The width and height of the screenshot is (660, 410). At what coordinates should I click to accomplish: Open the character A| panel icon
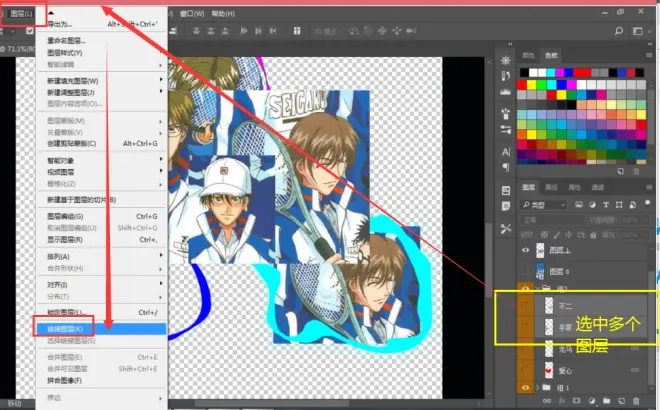click(x=506, y=152)
